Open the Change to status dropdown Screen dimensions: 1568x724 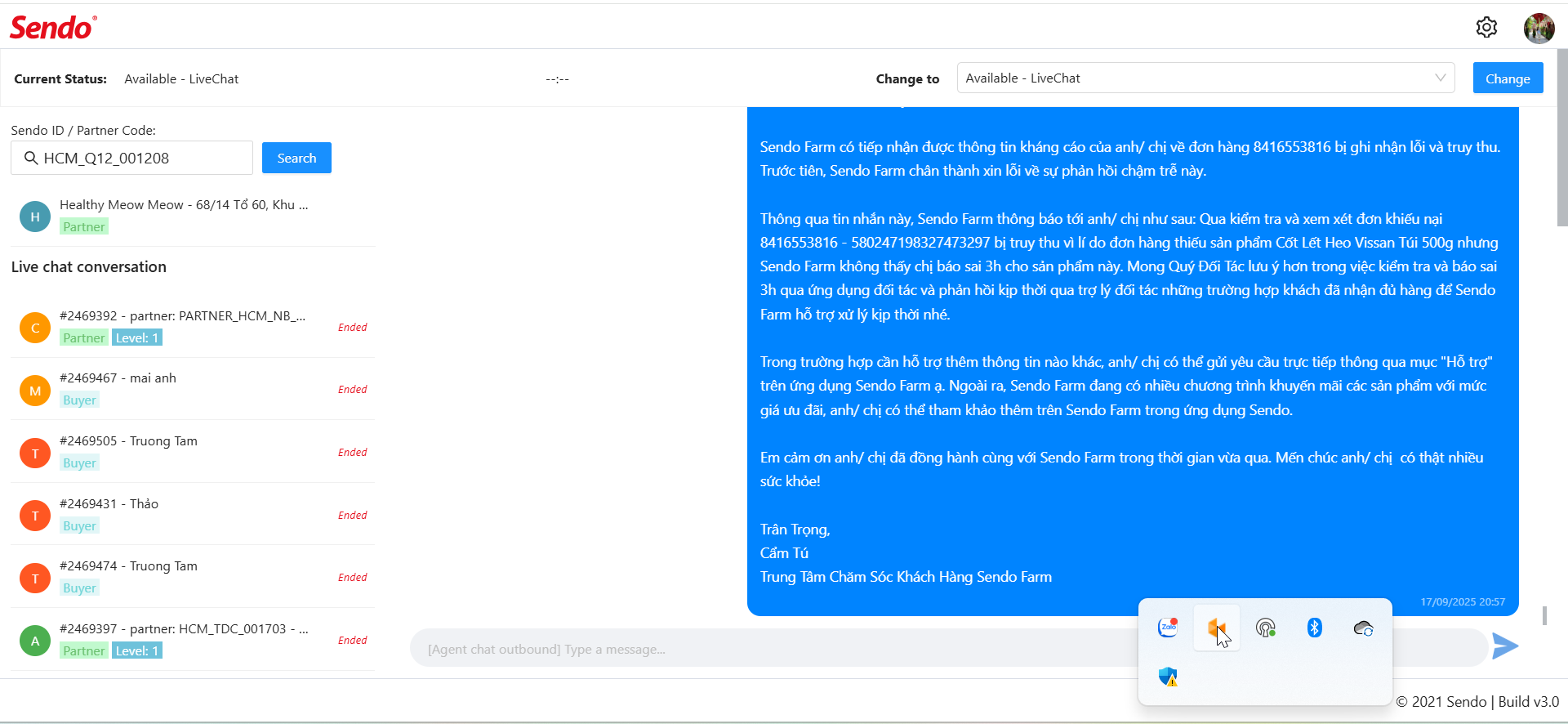point(1205,78)
